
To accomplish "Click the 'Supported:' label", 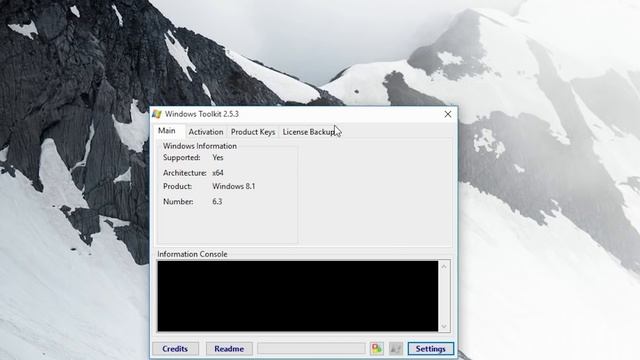I will [182, 158].
